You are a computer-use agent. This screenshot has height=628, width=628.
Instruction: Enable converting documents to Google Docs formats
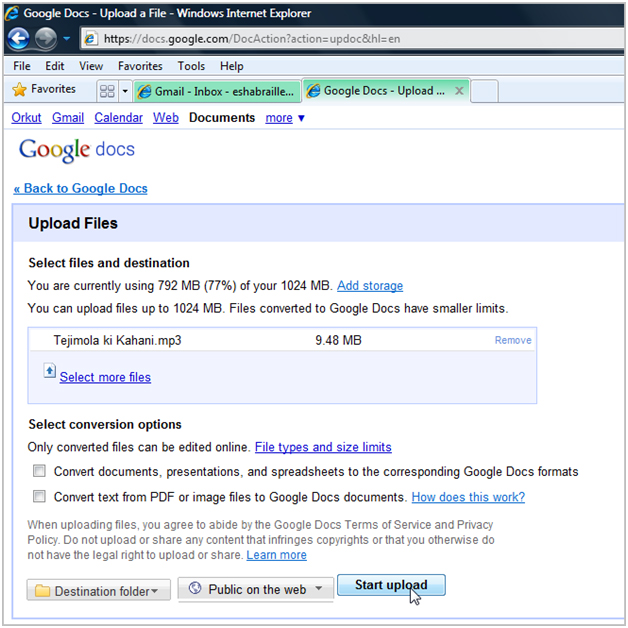[x=39, y=471]
